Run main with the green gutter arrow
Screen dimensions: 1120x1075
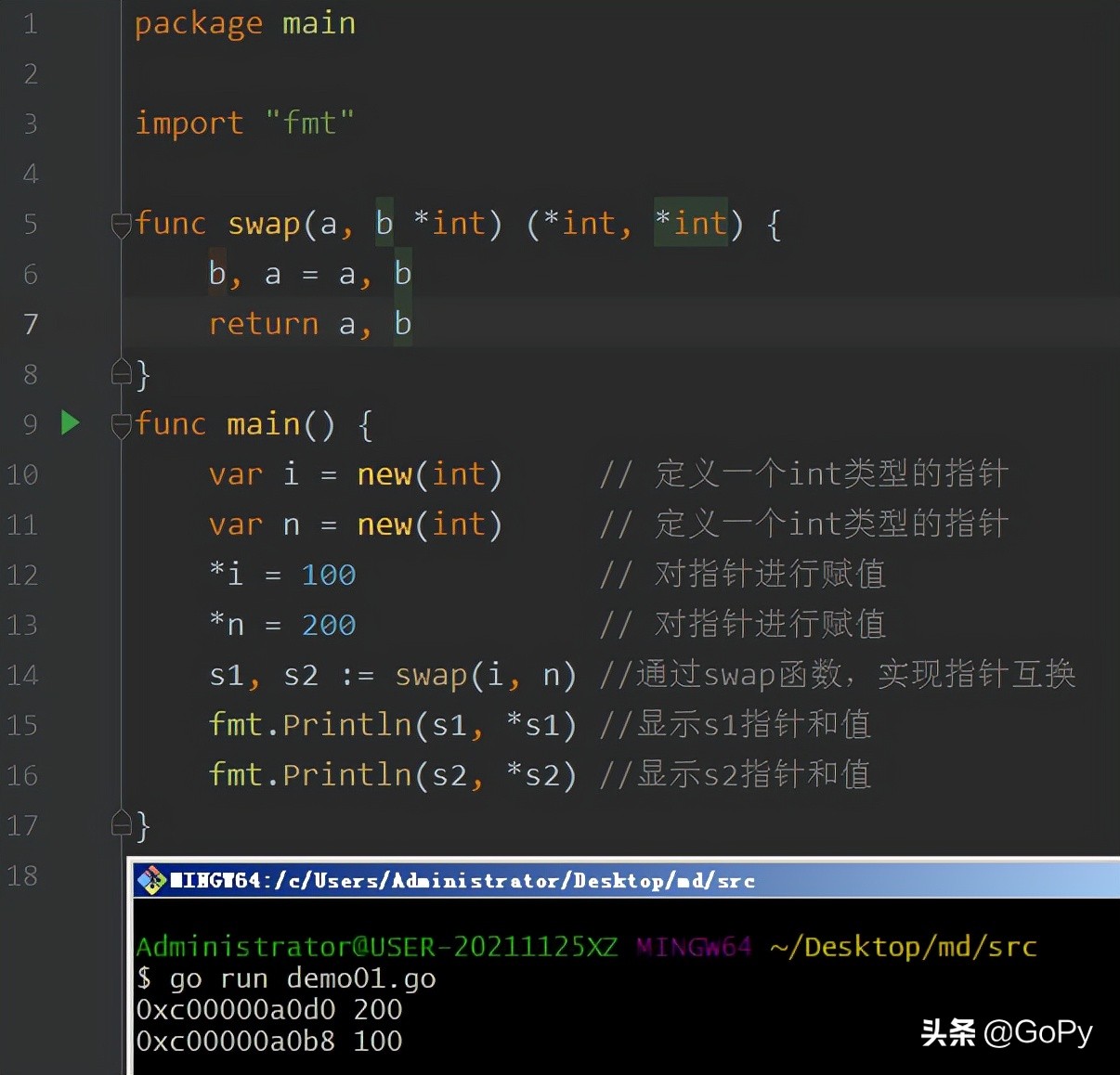point(70,422)
